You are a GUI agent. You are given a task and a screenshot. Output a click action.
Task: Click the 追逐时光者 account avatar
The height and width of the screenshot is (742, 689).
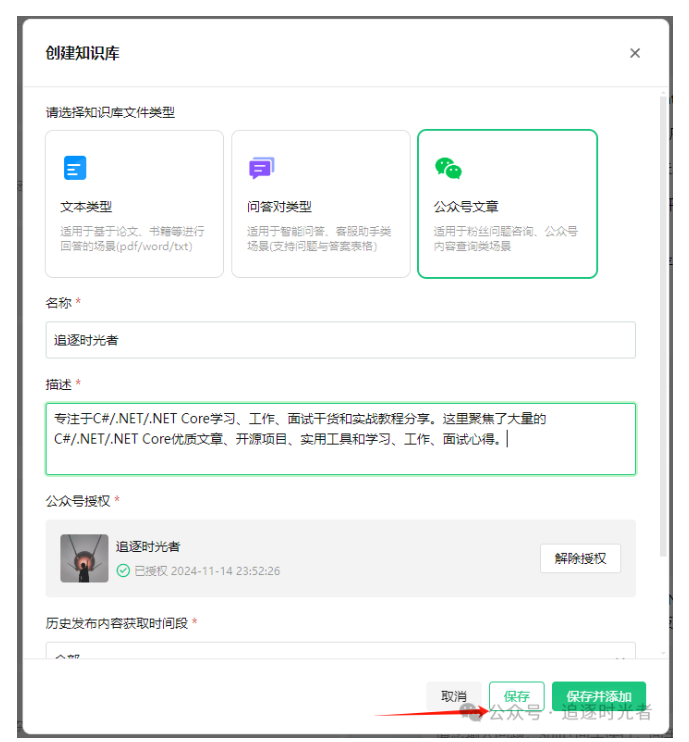coord(84,558)
